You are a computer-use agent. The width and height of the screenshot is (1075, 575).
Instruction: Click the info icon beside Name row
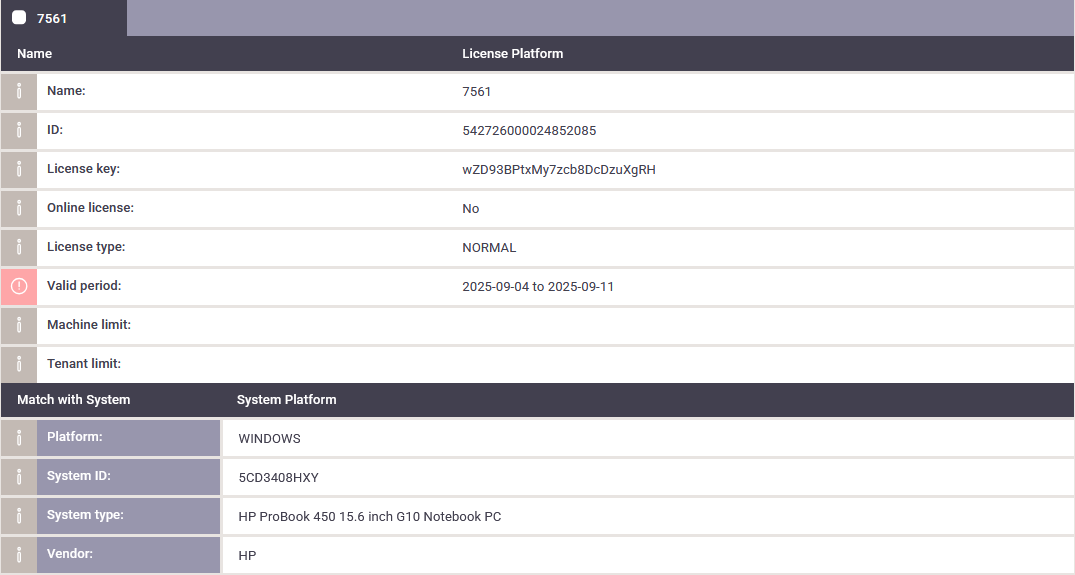[19, 91]
